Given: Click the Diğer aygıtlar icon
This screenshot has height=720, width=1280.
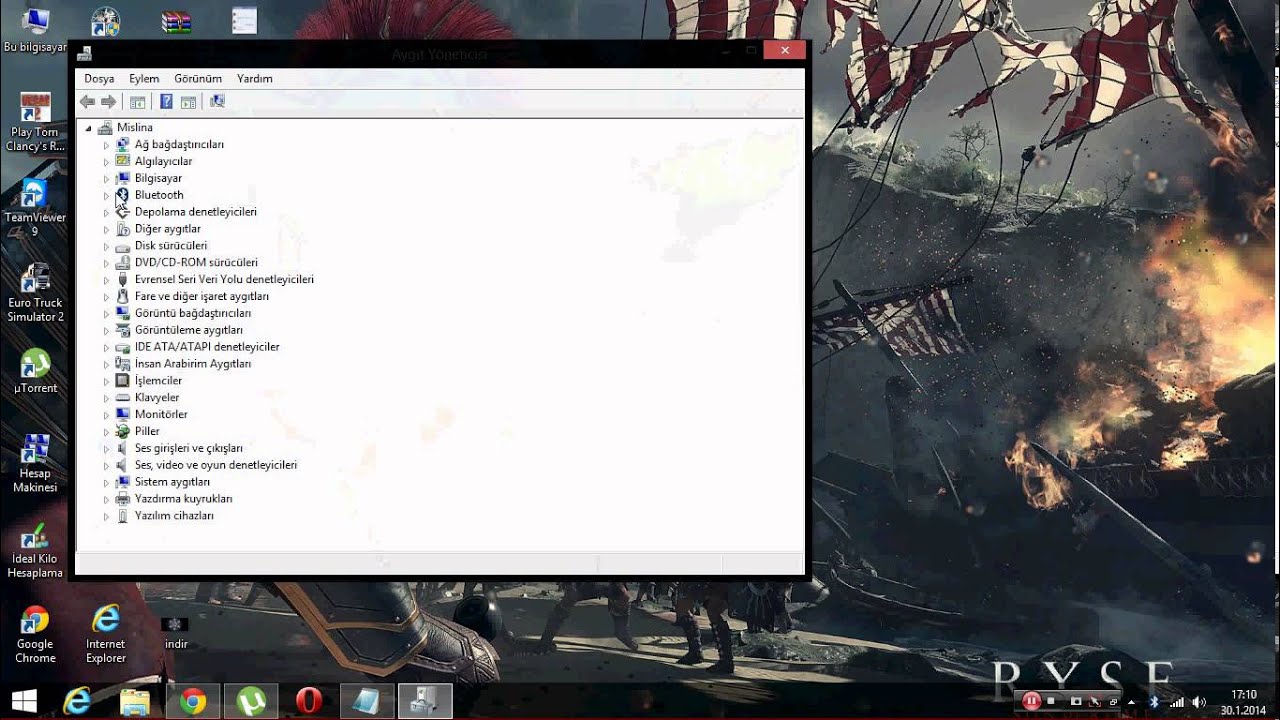Looking at the screenshot, I should pyautogui.click(x=122, y=229).
